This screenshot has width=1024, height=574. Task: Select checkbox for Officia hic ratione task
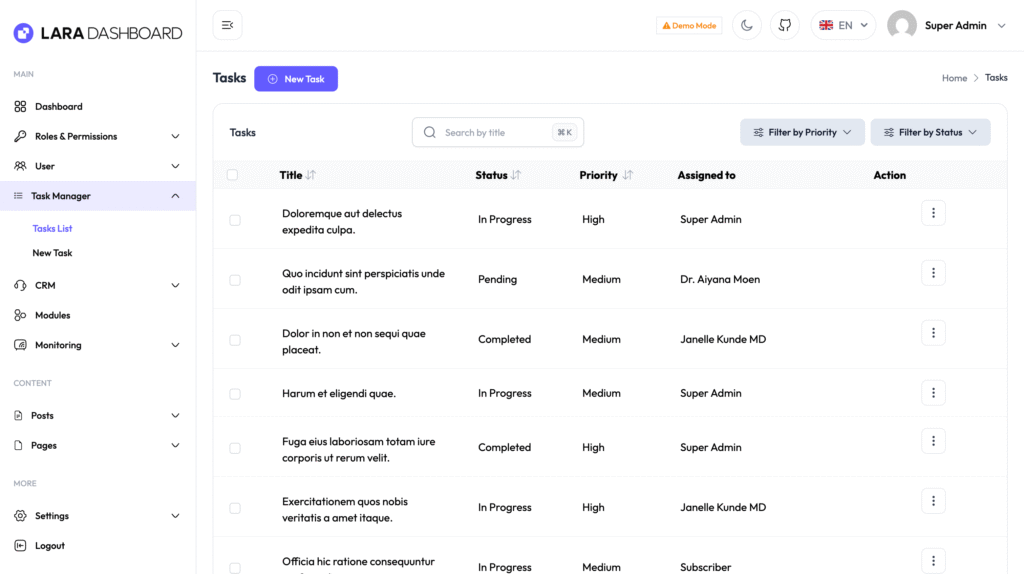235,568
